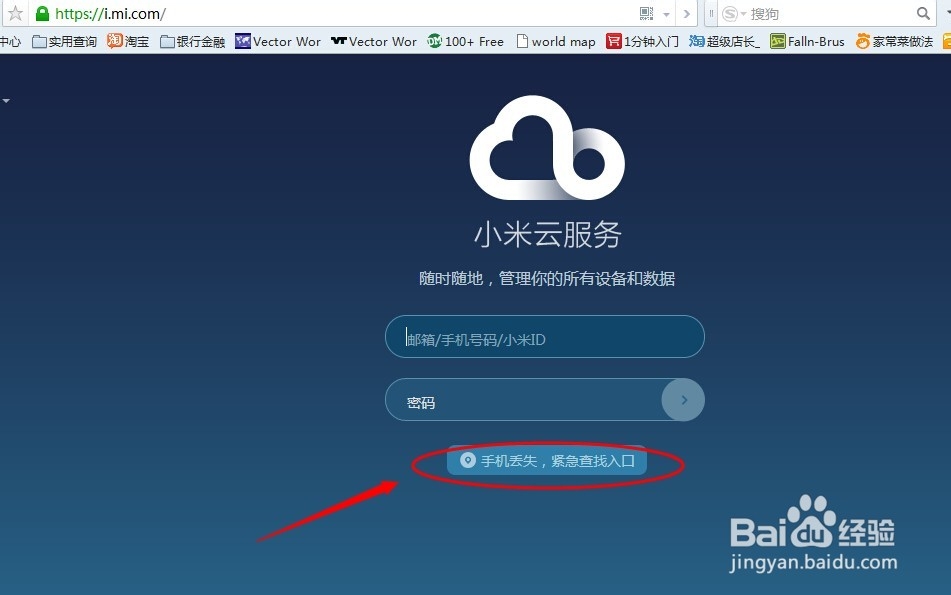Open the 超级店长 bookmark
Screen dimensions: 951x595
click(x=724, y=41)
